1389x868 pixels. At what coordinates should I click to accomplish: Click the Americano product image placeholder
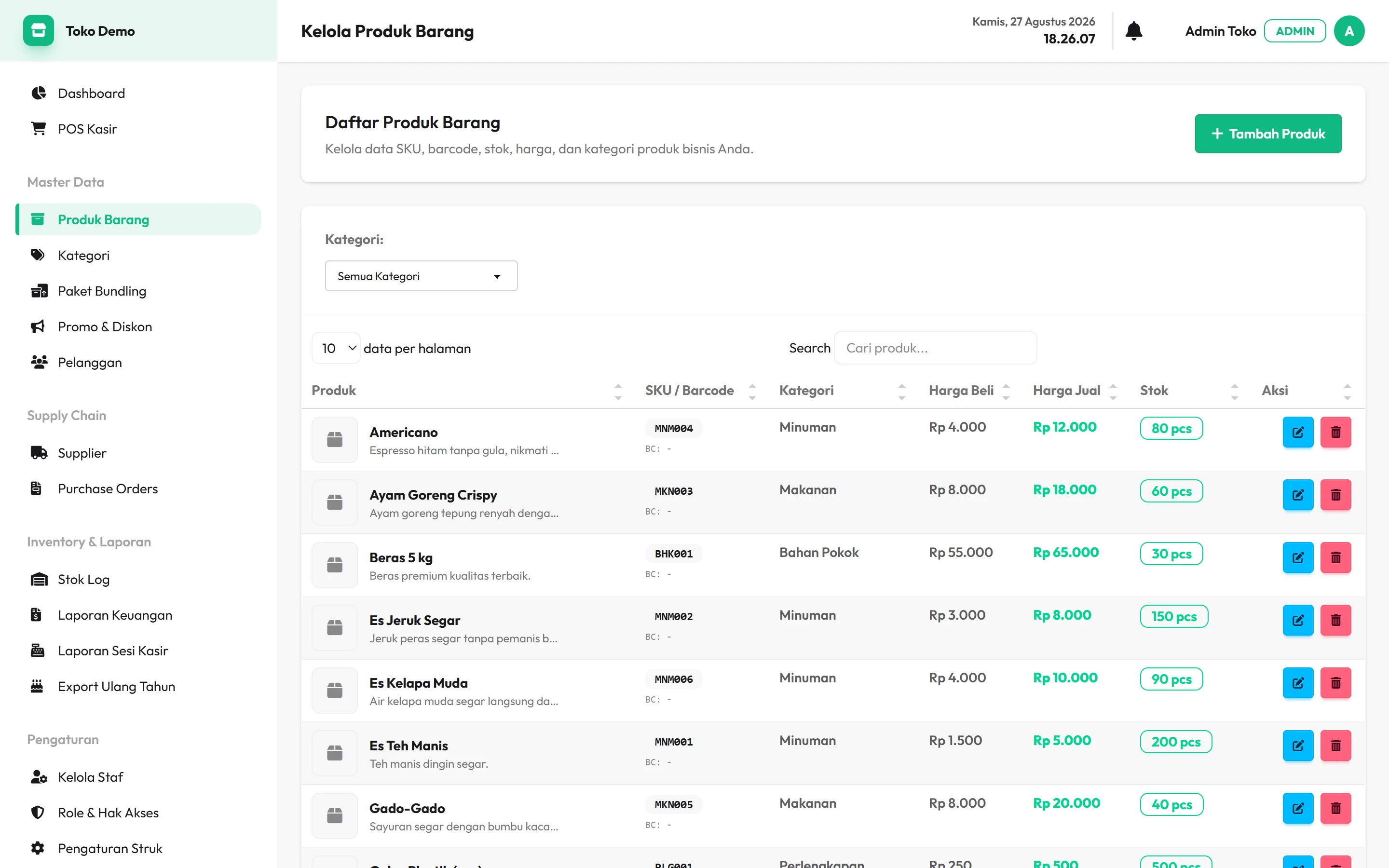pos(335,440)
